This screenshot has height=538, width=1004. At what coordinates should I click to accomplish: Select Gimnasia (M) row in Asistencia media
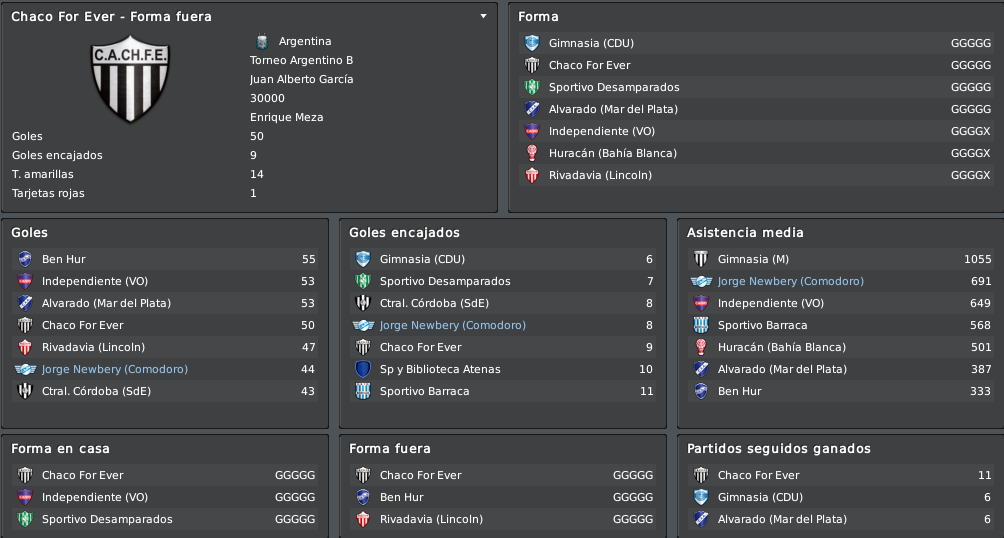[841, 259]
